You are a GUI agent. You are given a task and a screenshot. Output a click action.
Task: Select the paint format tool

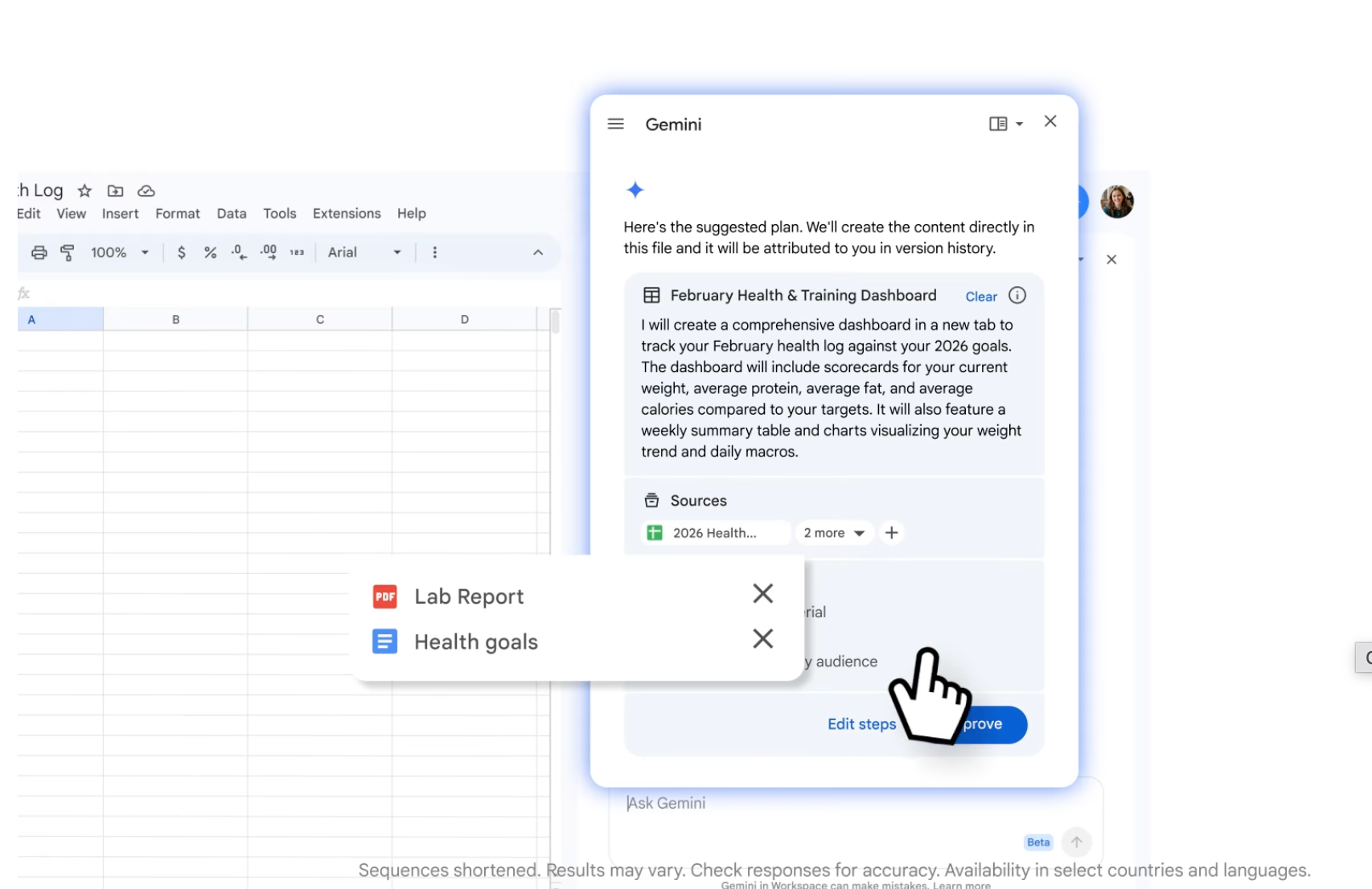click(x=68, y=252)
